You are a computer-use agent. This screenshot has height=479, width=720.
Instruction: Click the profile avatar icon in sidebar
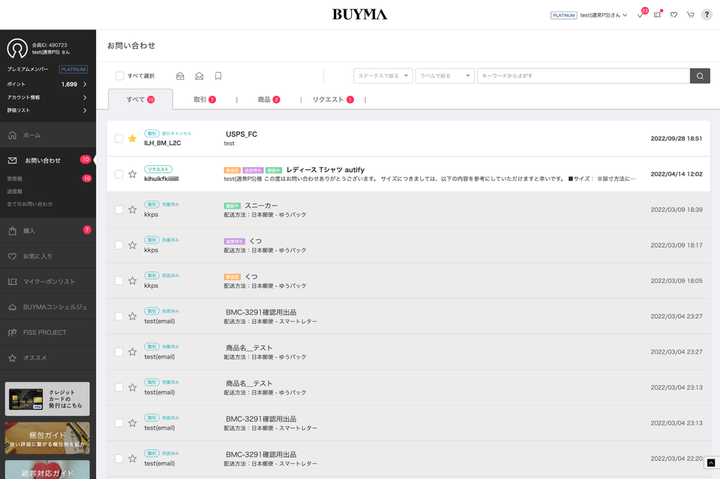(17, 48)
